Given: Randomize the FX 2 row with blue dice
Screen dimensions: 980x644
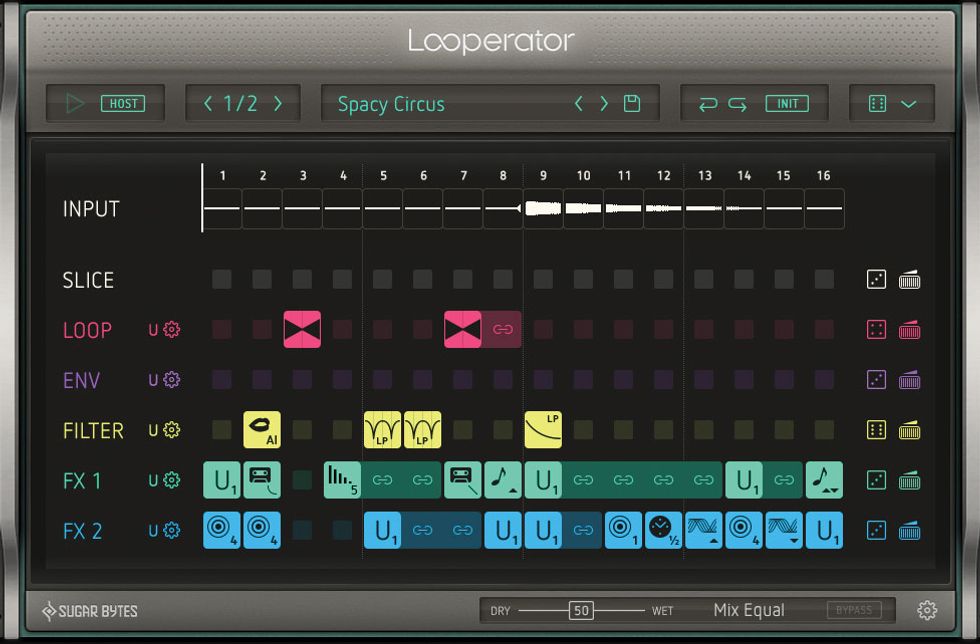Looking at the screenshot, I should tap(876, 531).
